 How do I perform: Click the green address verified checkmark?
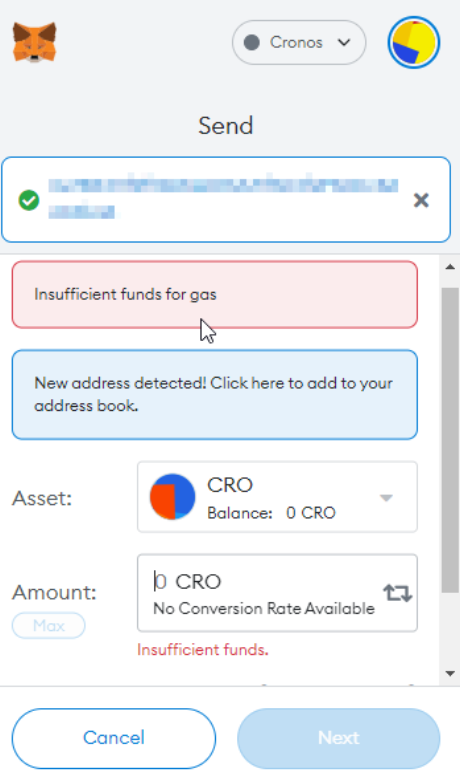(x=29, y=200)
